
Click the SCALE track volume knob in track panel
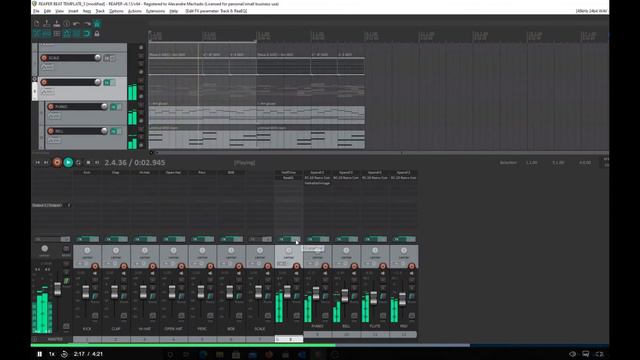[x=98, y=58]
